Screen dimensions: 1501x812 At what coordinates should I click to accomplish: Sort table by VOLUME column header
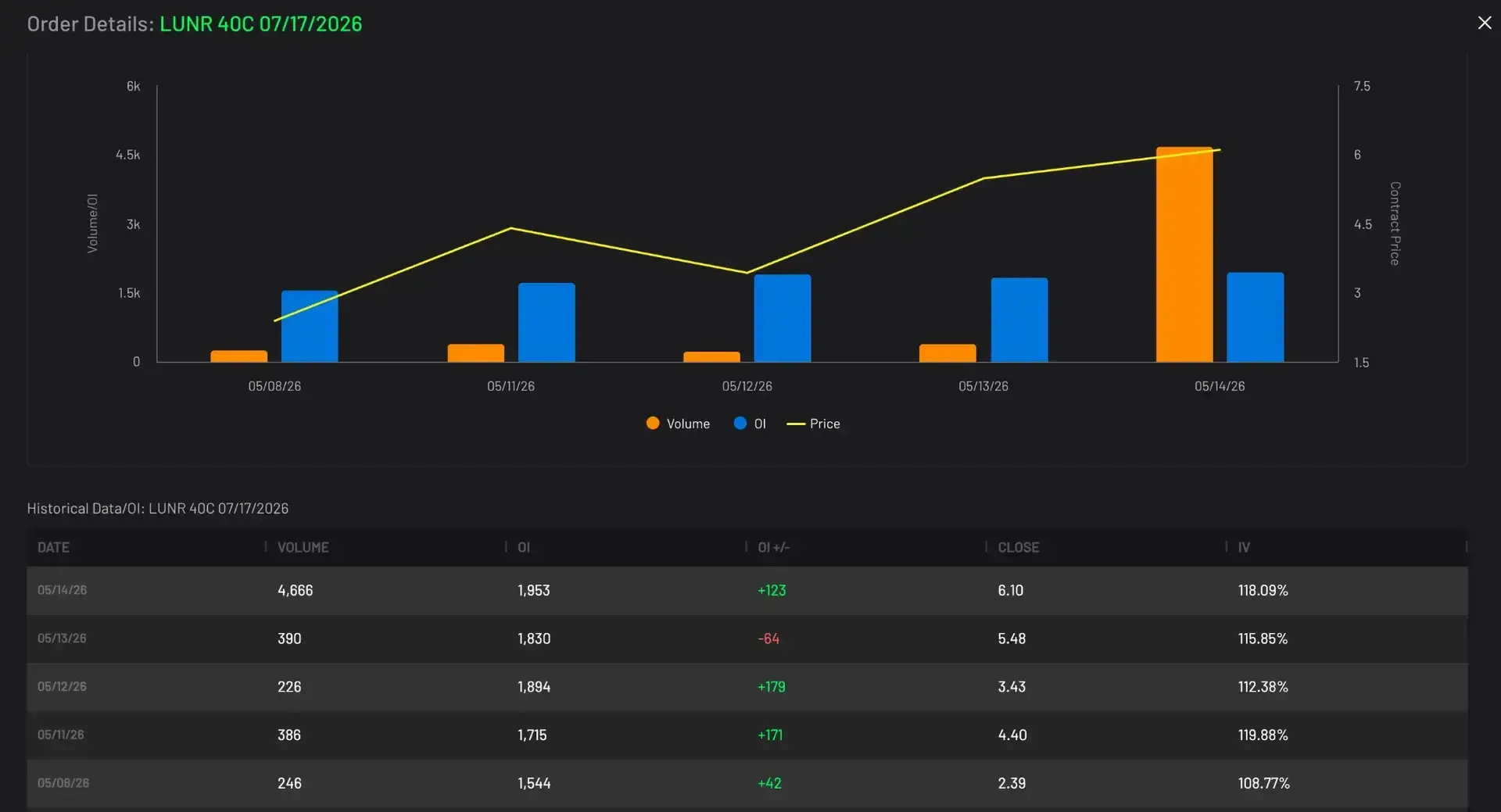point(303,547)
